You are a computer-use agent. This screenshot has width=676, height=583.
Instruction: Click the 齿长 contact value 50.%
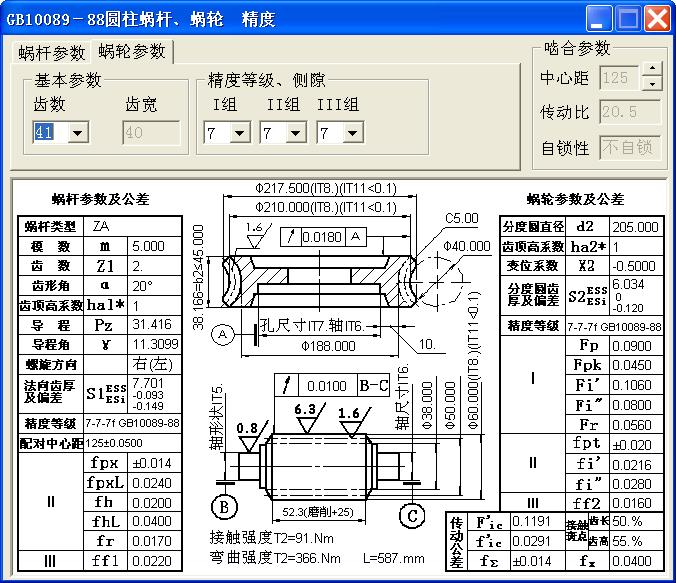627,521
